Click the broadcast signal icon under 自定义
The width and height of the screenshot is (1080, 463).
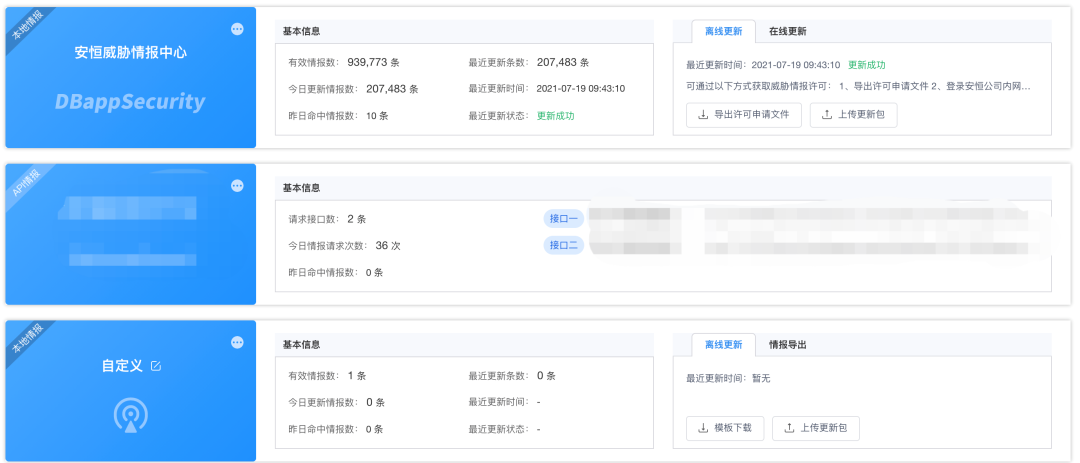point(130,414)
